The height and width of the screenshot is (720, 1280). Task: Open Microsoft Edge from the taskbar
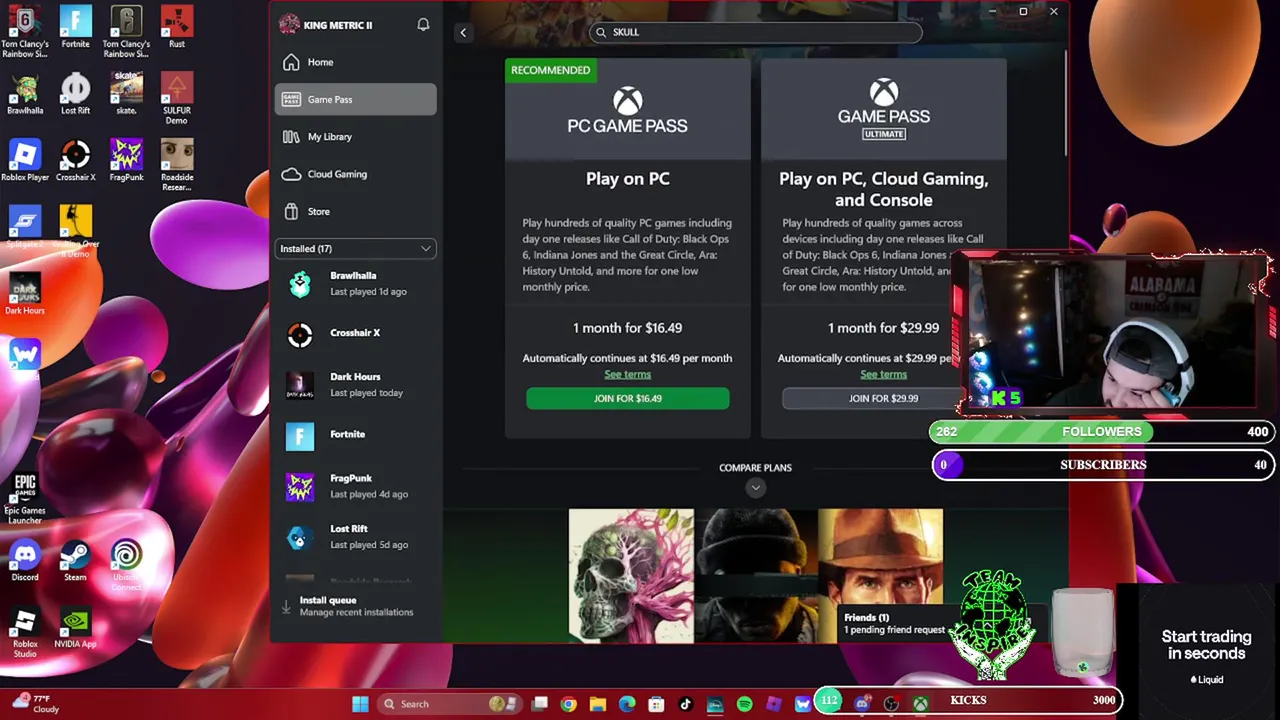[627, 704]
